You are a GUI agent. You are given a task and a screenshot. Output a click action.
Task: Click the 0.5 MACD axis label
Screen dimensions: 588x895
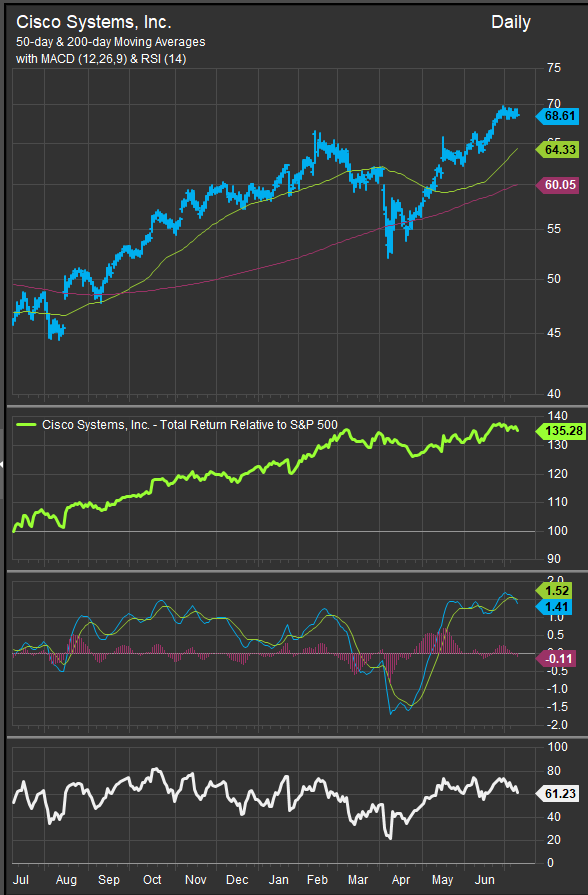[557, 635]
